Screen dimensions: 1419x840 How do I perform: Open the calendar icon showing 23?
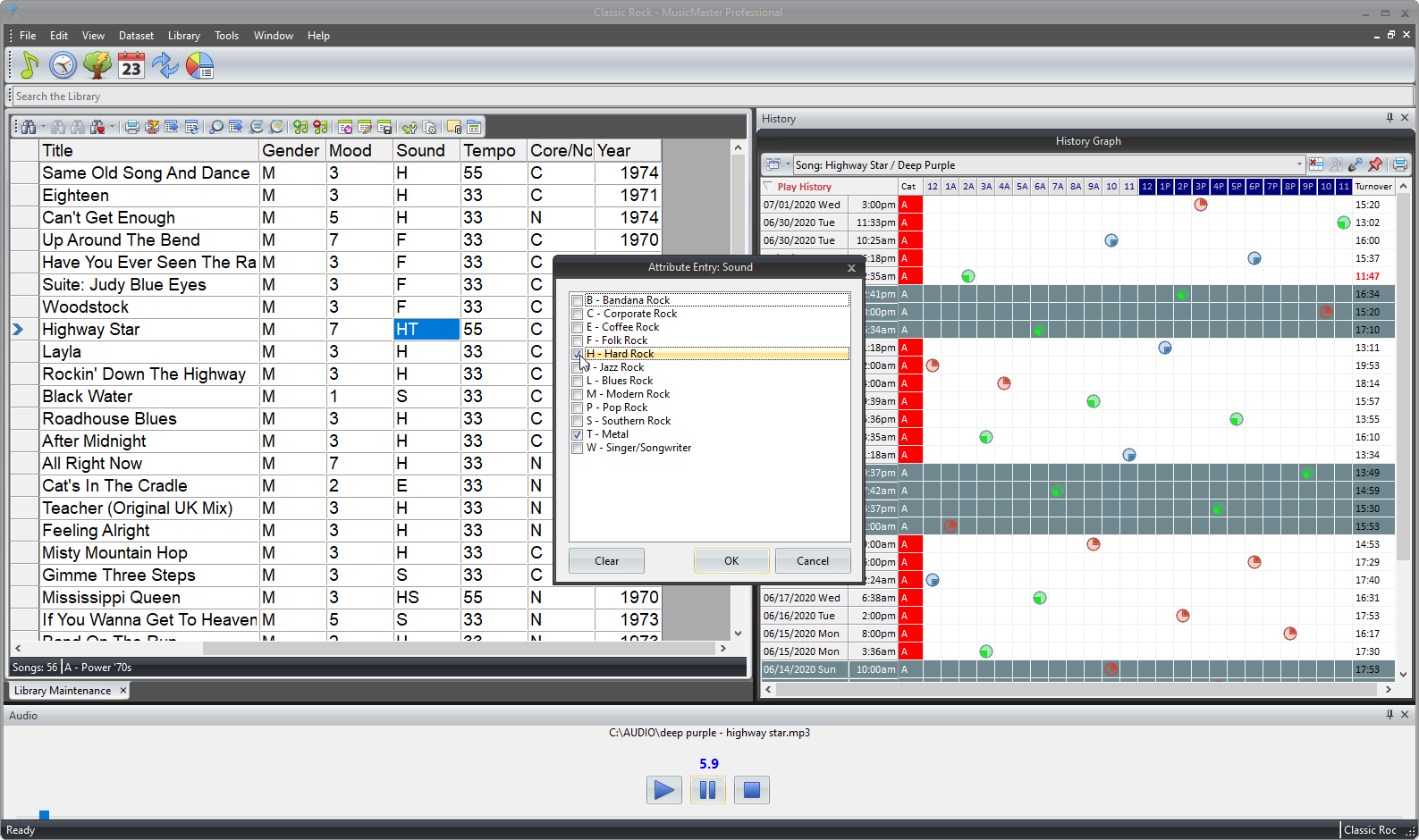(131, 65)
